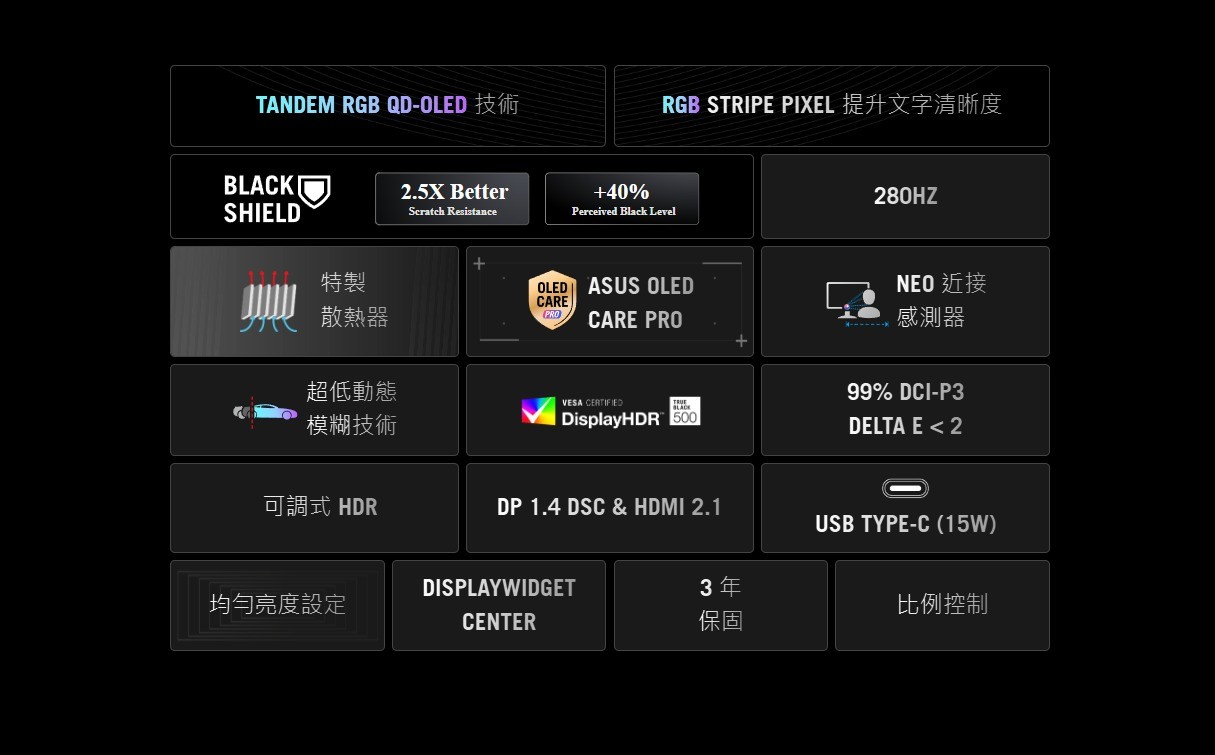Open the 比例控制 tile
Screen dimensions: 1215x755
click(x=942, y=606)
